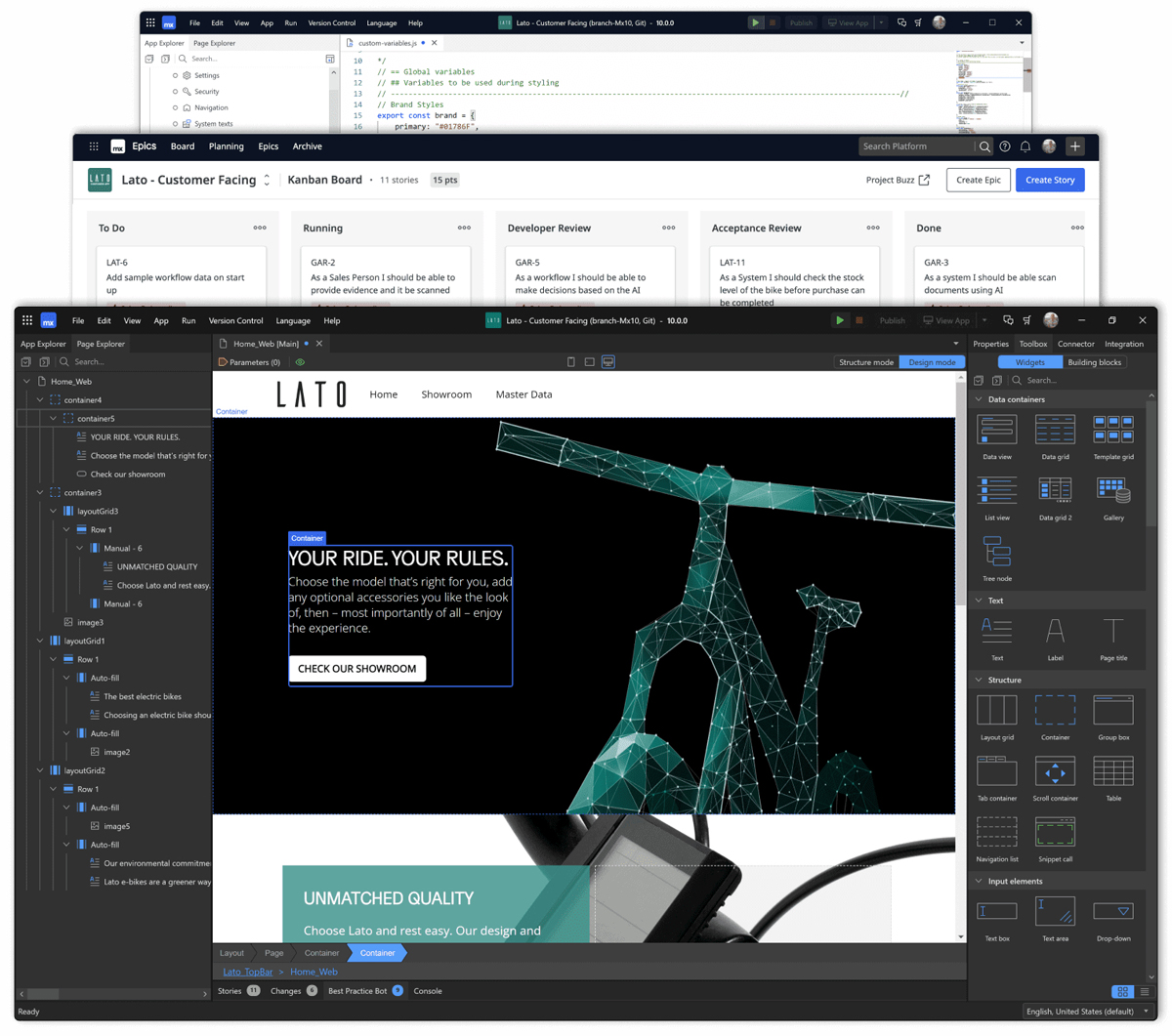
Task: Open Version Control menu in front window
Action: 235,320
